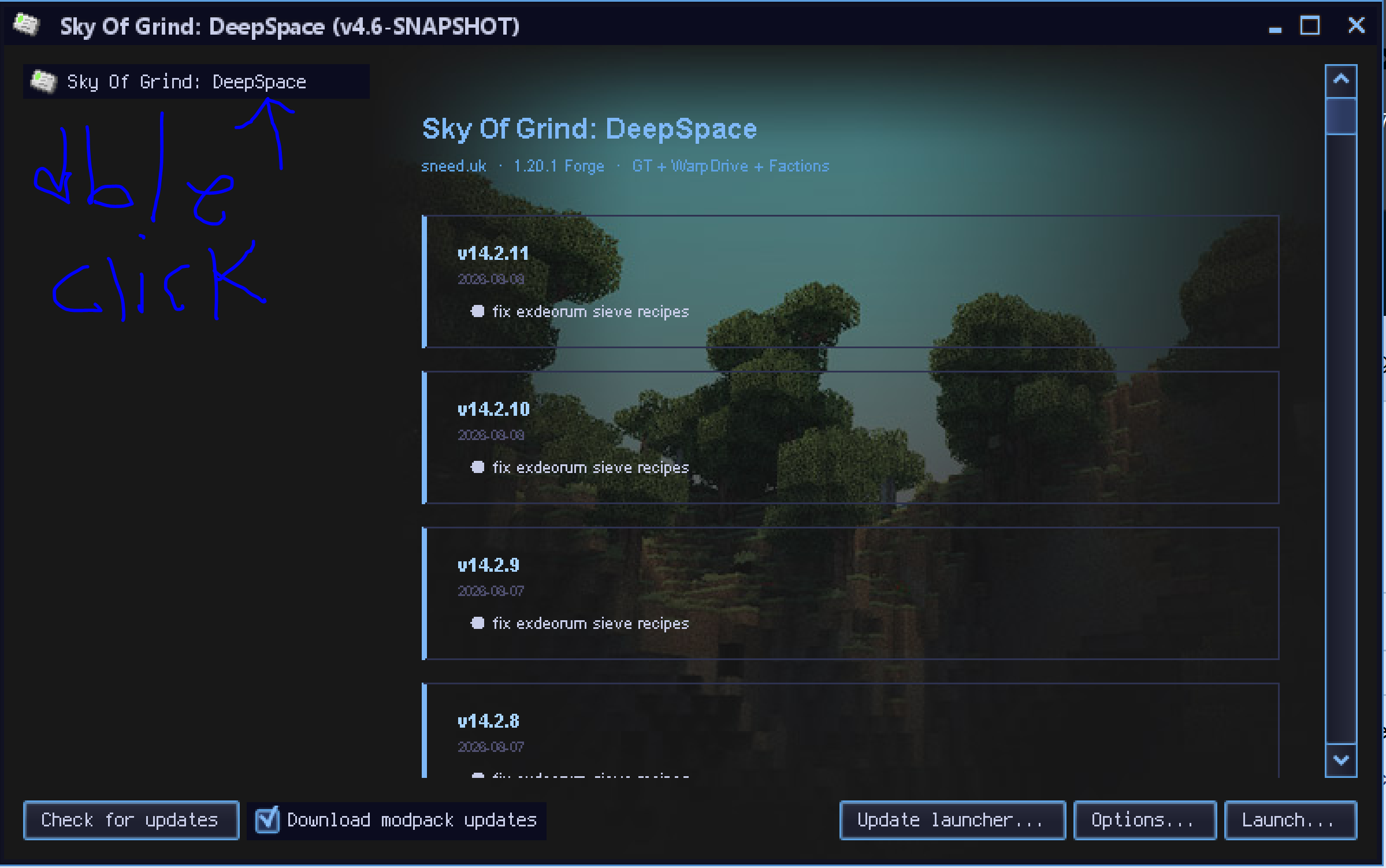Toggle the Download modpack updates checkbox
This screenshot has width=1386, height=868.
point(267,819)
